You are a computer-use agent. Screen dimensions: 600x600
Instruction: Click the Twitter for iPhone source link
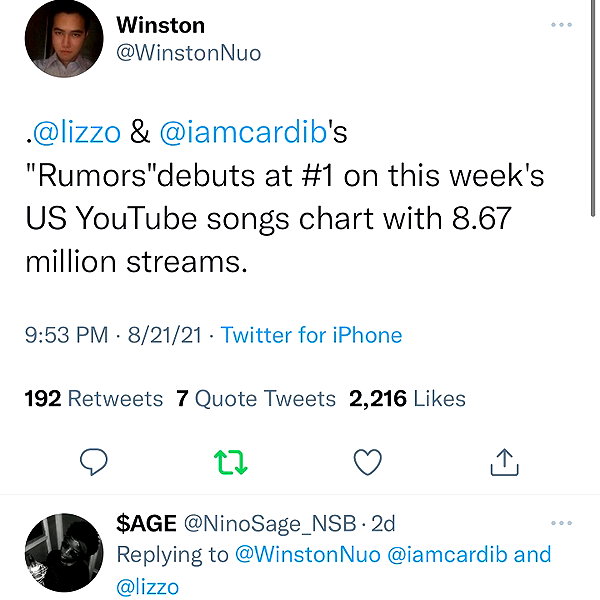(311, 335)
